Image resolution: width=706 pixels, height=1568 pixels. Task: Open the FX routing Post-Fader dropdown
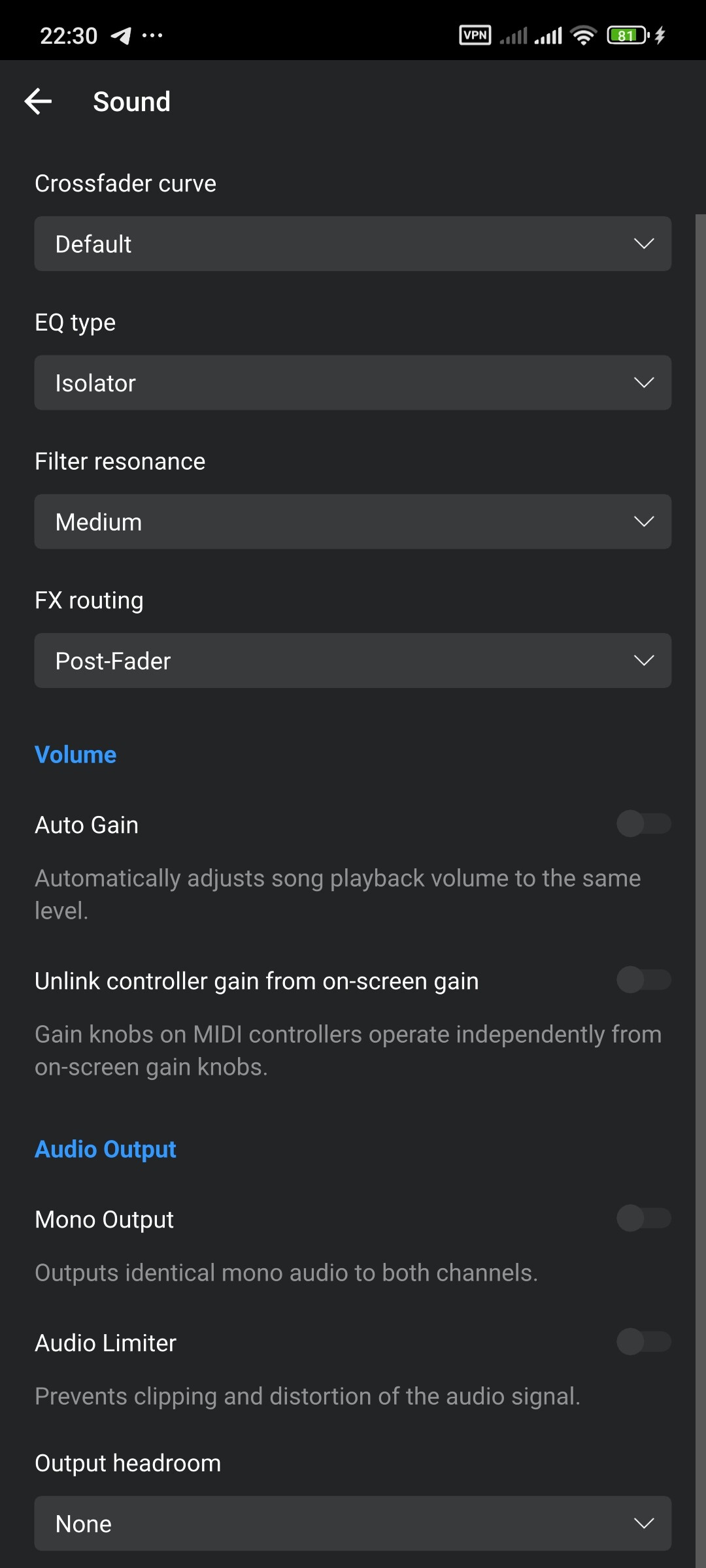click(353, 661)
